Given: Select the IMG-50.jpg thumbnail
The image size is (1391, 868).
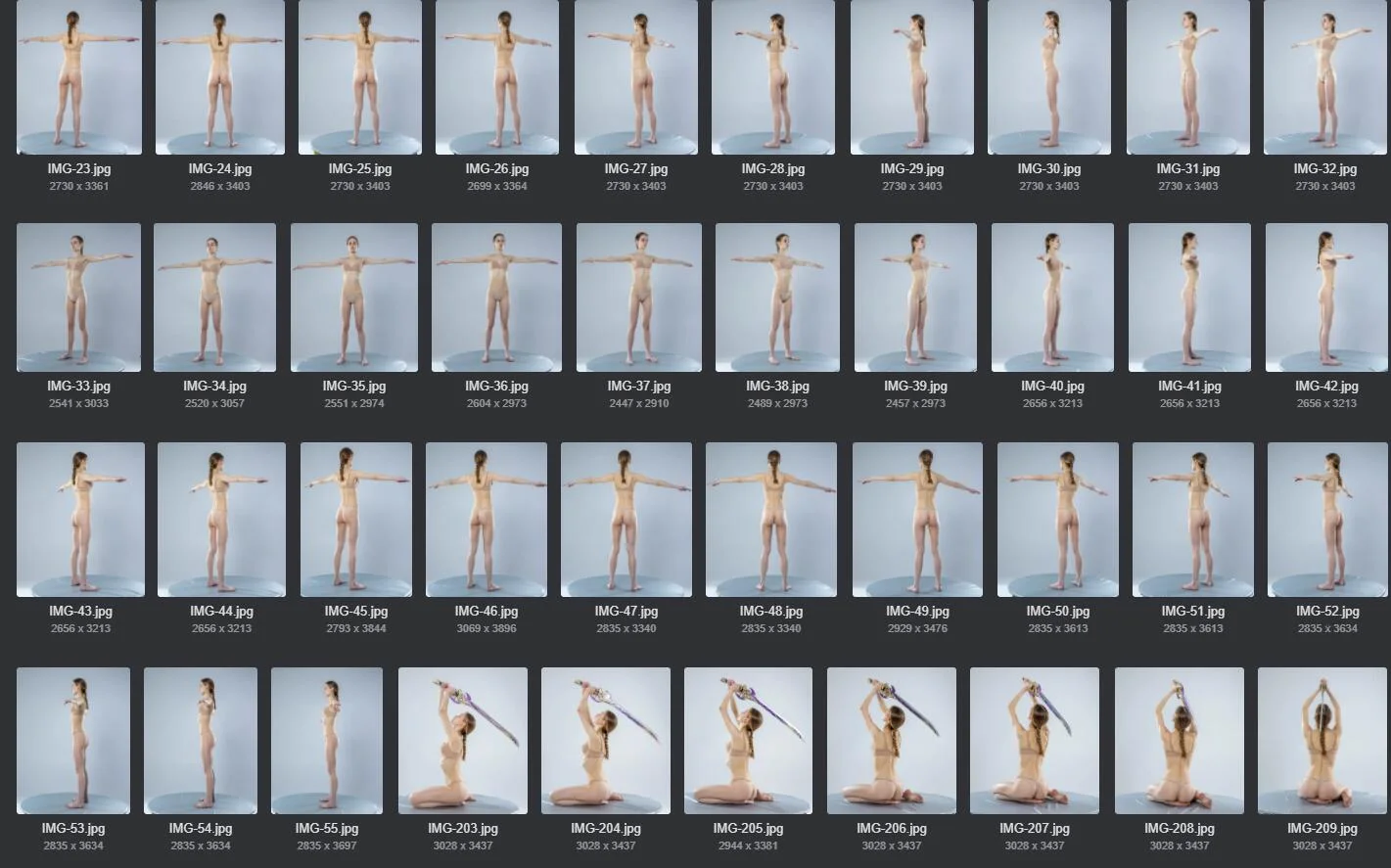Looking at the screenshot, I should click(1058, 520).
